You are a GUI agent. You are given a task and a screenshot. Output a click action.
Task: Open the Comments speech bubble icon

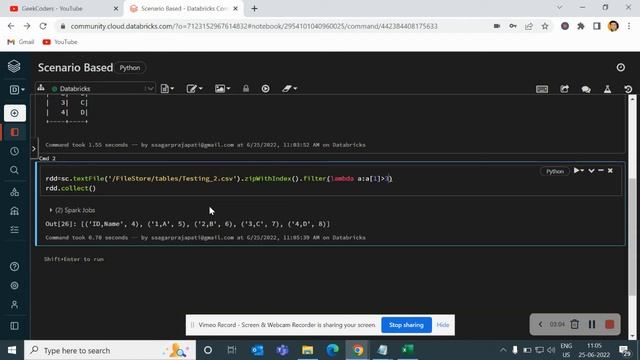(x=586, y=89)
